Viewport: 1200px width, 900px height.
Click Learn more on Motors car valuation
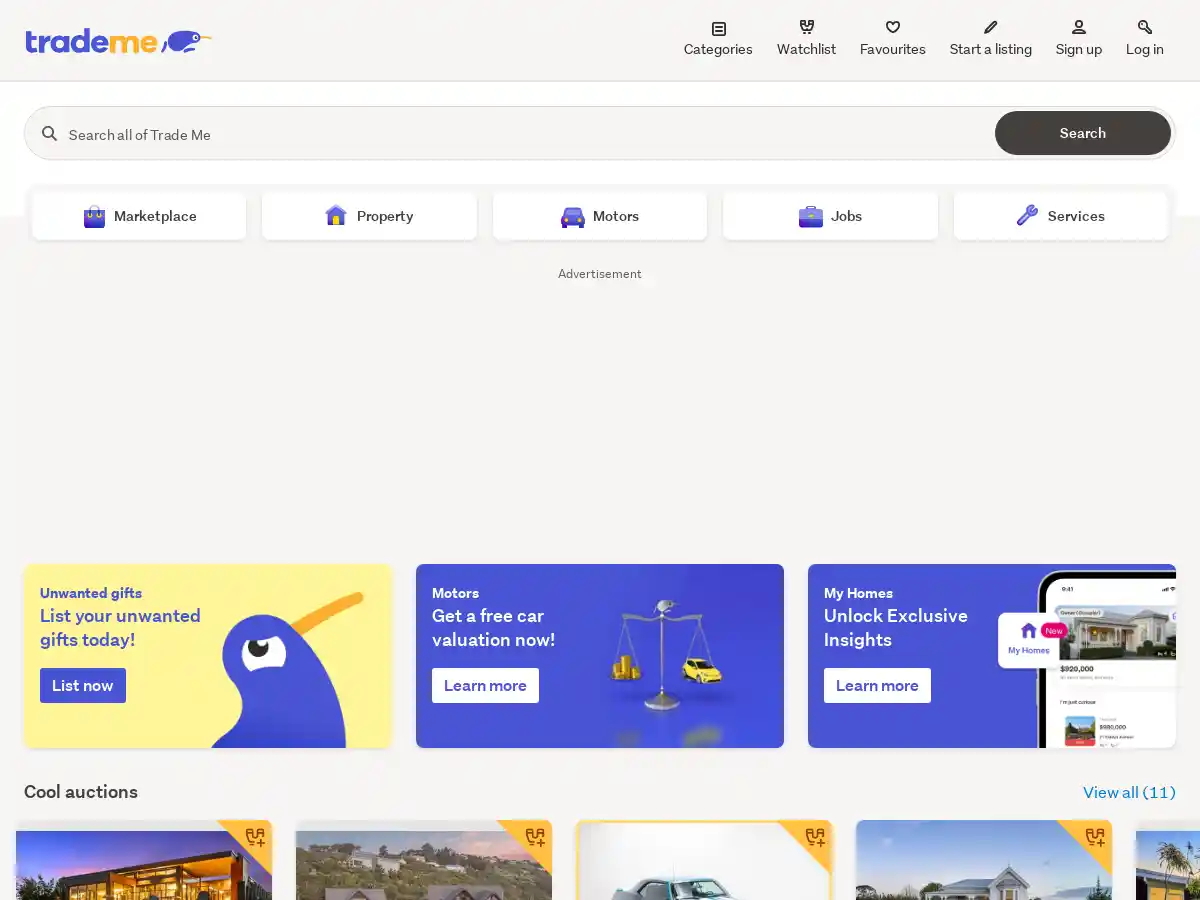tap(485, 685)
